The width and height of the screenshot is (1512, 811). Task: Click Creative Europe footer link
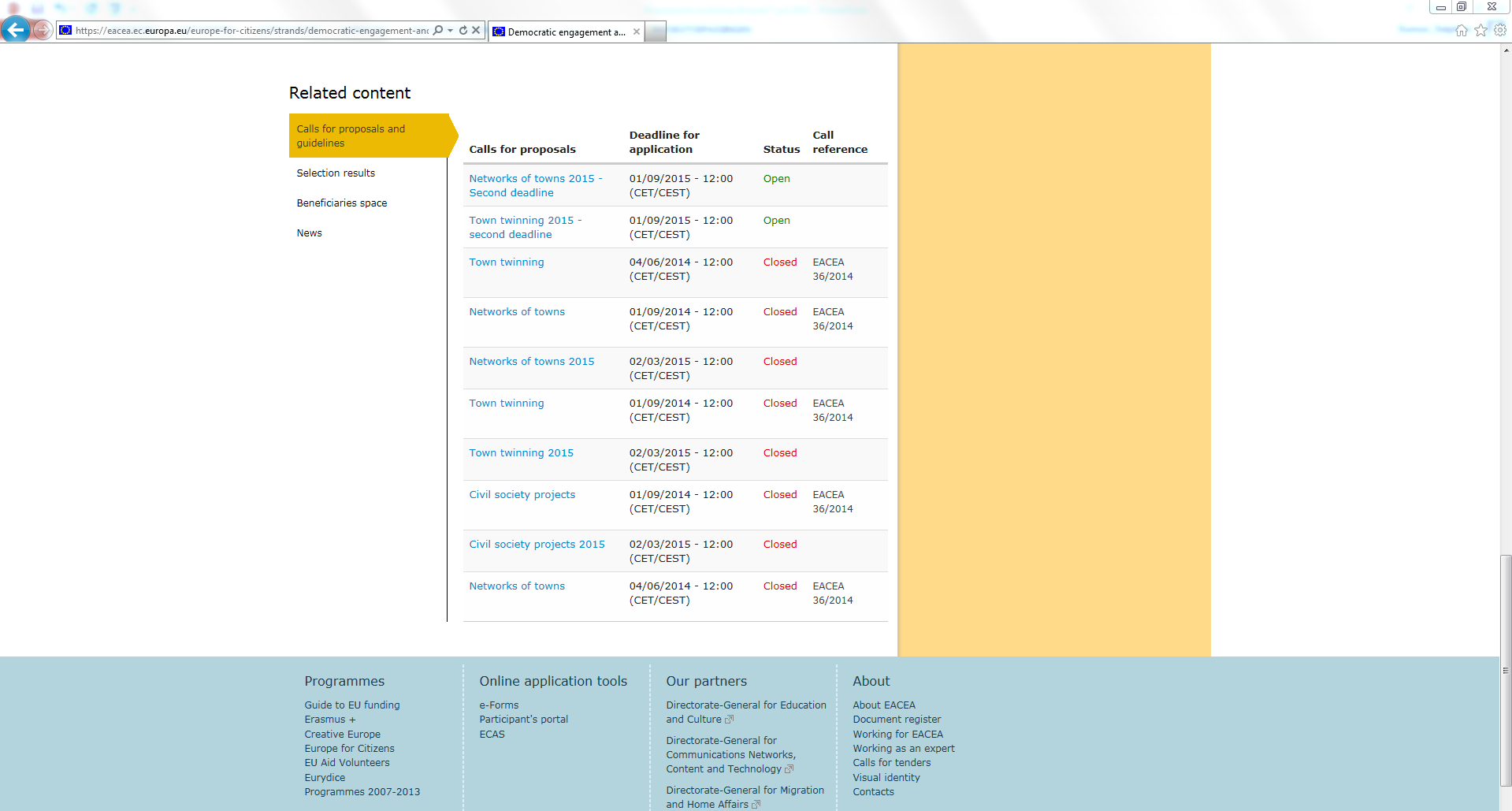coord(343,735)
